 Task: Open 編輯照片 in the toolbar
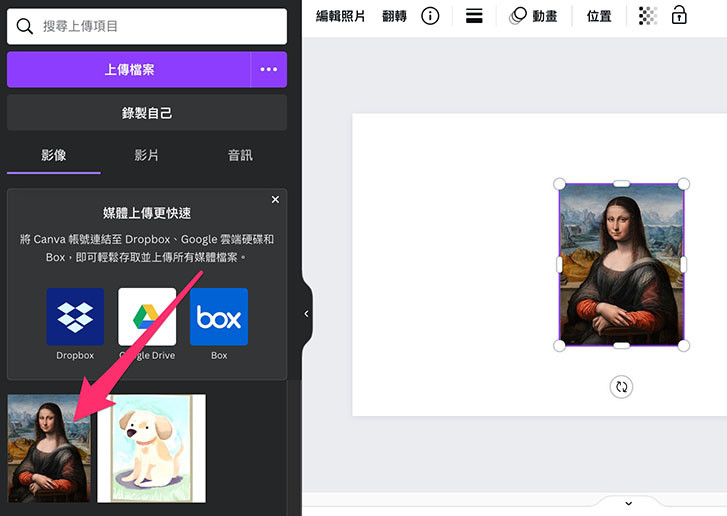coord(340,16)
